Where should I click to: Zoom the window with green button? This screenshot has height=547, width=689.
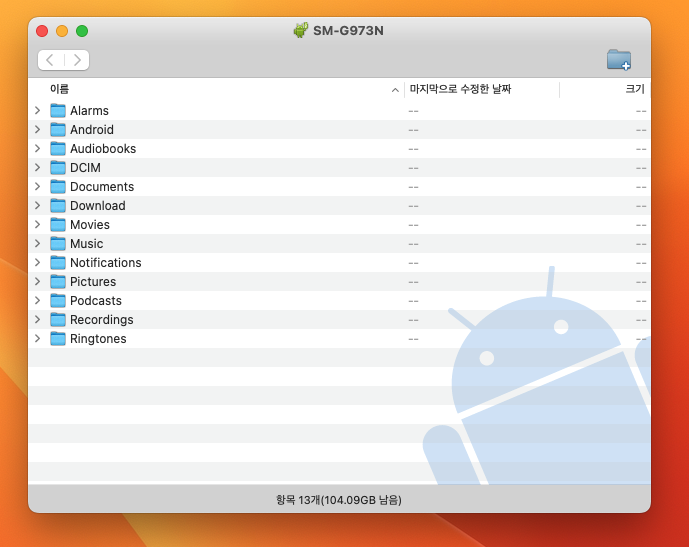pos(82,31)
